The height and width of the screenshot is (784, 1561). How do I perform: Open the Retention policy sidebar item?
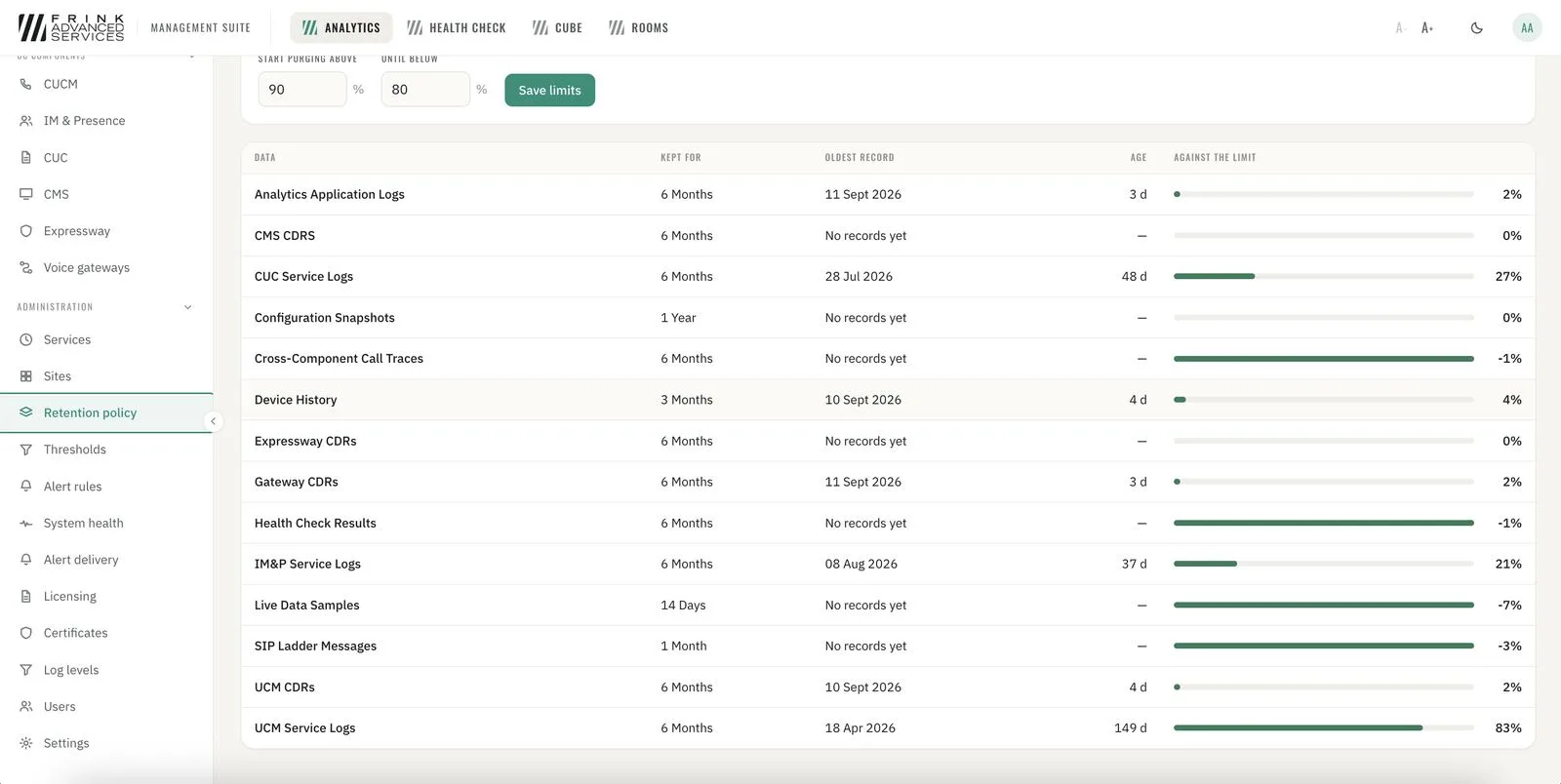(x=106, y=413)
